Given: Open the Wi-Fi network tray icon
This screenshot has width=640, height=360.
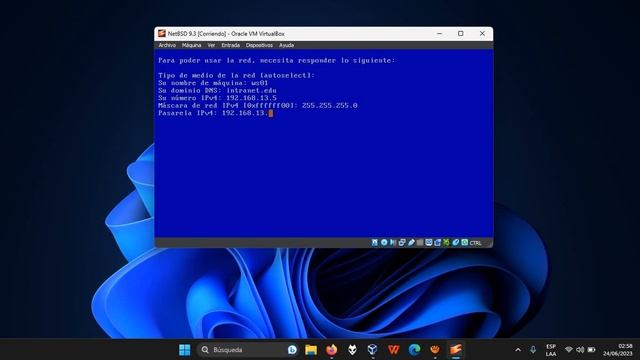Looking at the screenshot, I should pyautogui.click(x=569, y=350).
